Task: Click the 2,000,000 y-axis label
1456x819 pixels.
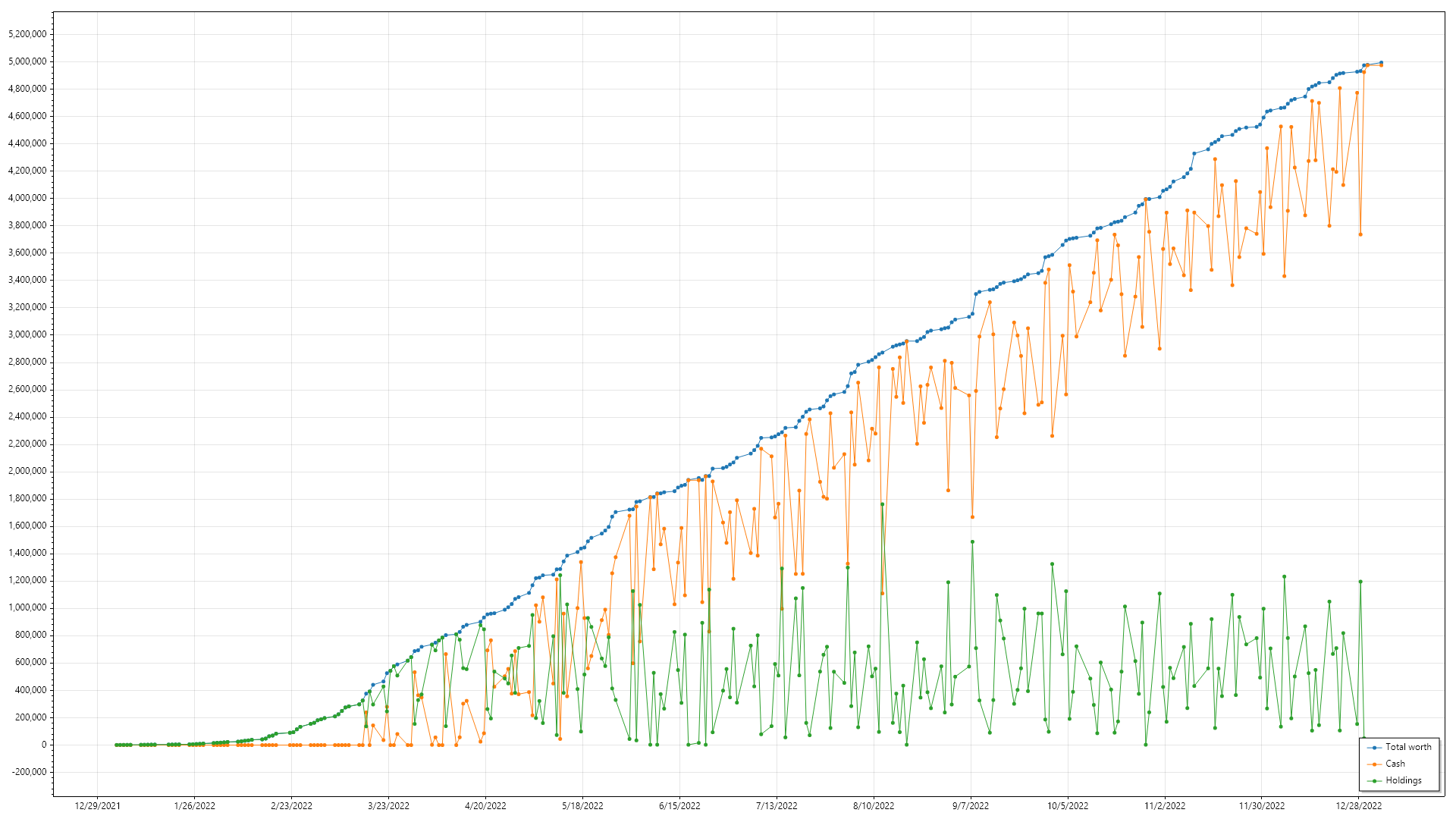Action: click(x=27, y=471)
